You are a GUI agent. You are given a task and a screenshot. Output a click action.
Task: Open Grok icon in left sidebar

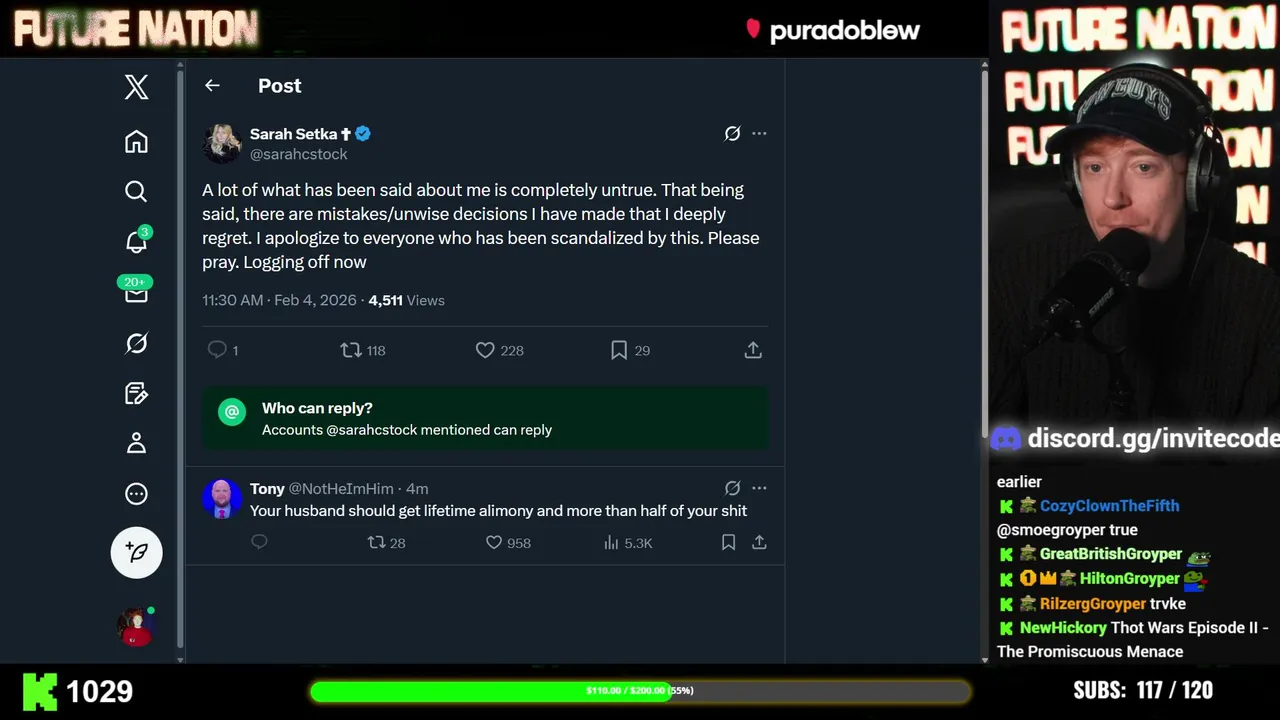point(136,343)
